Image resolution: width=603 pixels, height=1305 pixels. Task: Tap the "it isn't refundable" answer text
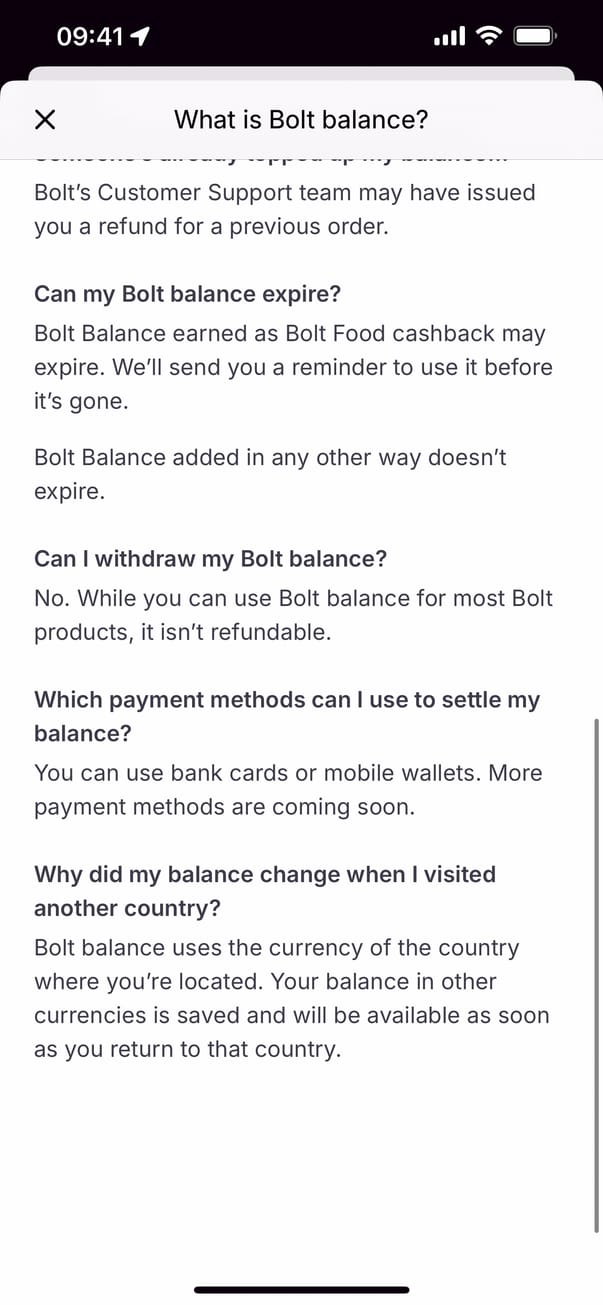coord(292,615)
